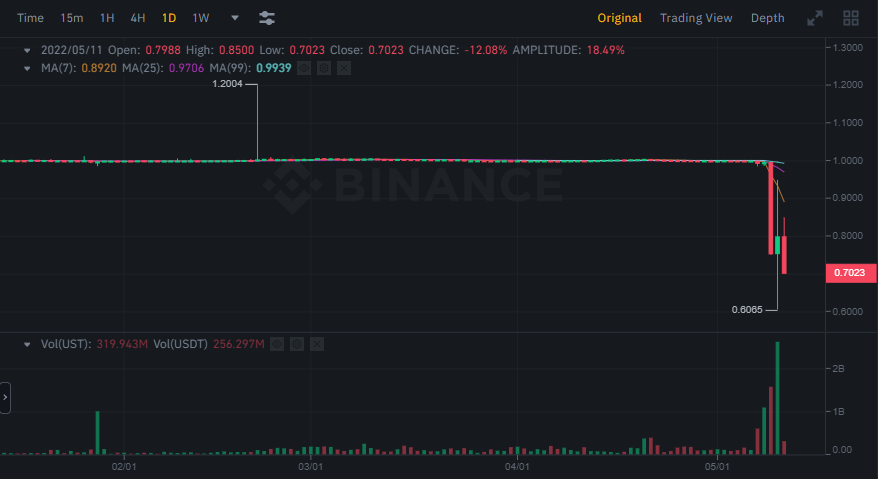Collapse the MA indicator legend
878x479 pixels.
pos(27,67)
